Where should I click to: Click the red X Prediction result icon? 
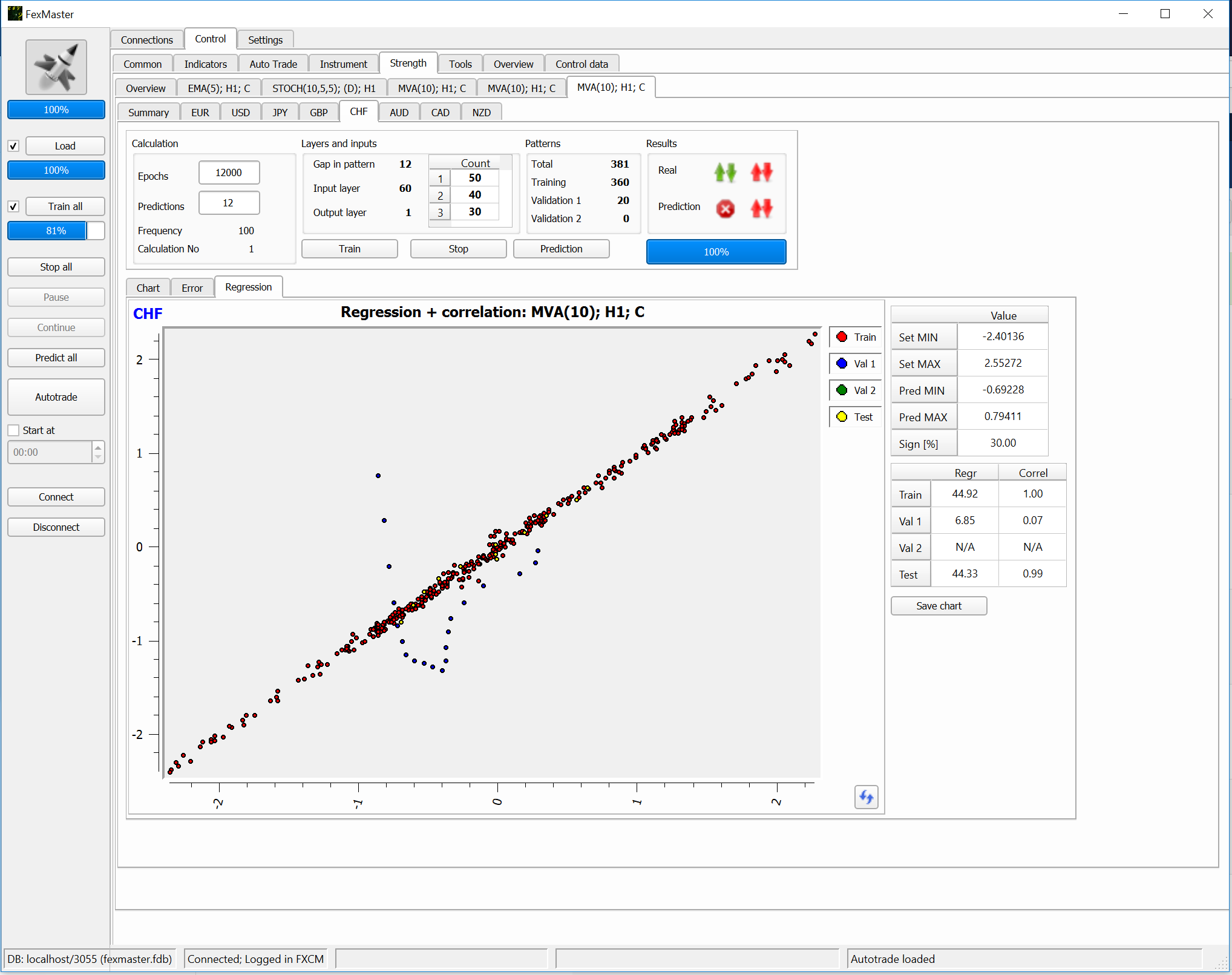pos(725,209)
